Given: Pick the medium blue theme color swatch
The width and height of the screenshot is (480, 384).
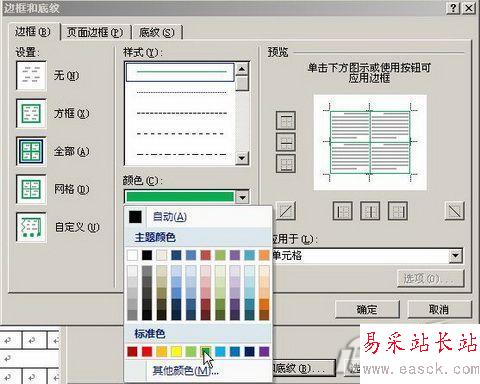Looking at the screenshot, I should (x=191, y=255).
